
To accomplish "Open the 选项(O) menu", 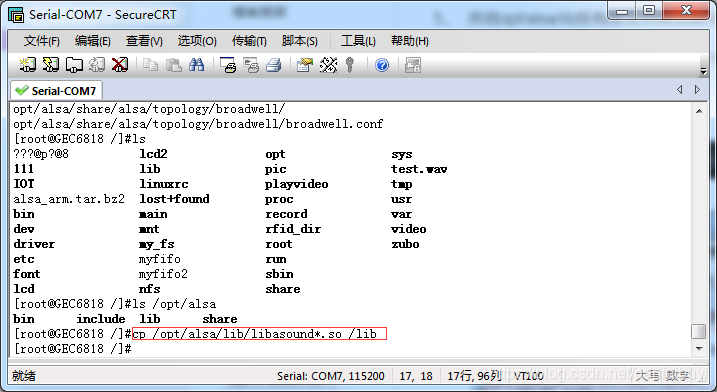I will [x=197, y=41].
